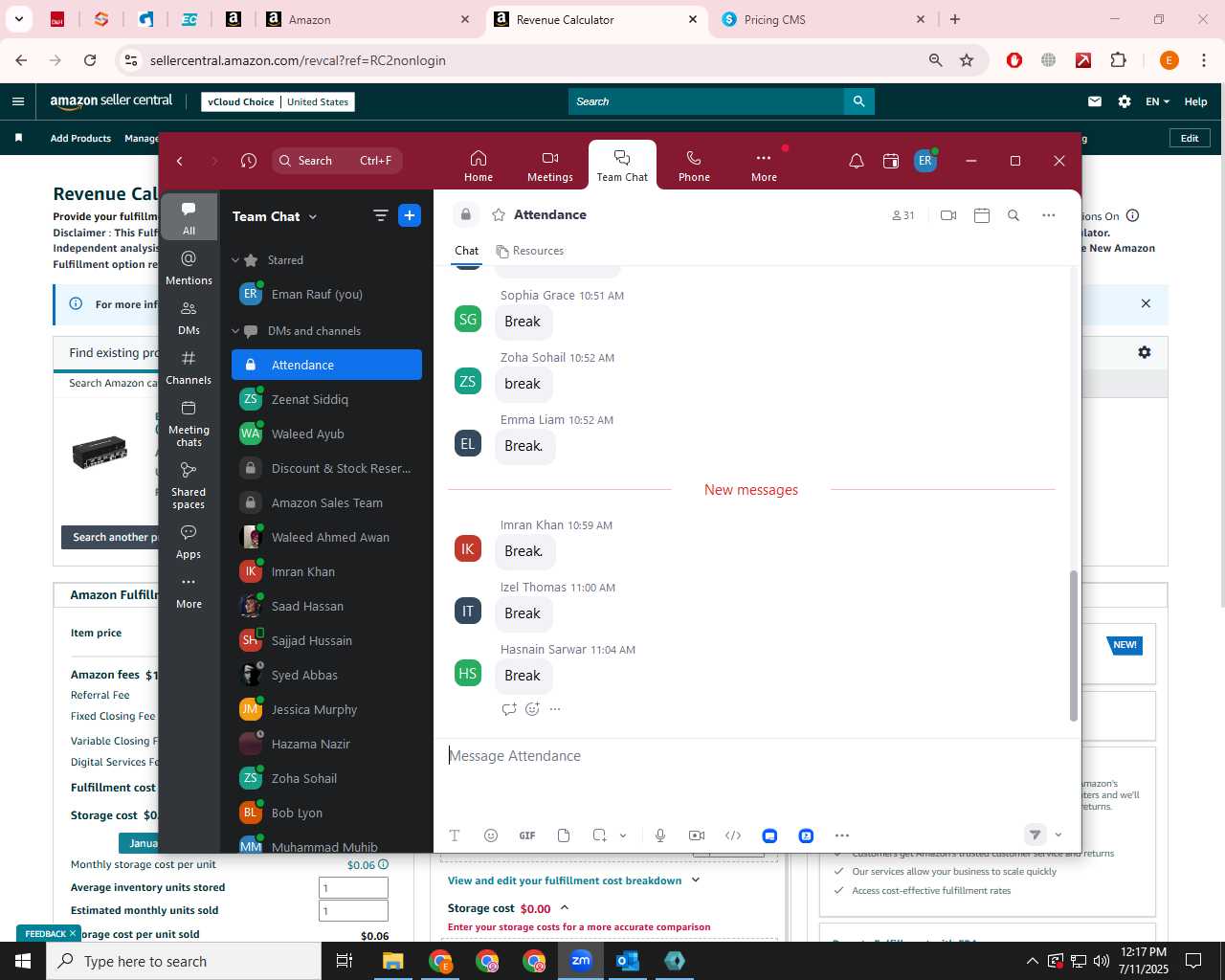This screenshot has height=980, width=1225.
Task: Open Shared spaces in Zoom sidebar
Action: (x=189, y=485)
